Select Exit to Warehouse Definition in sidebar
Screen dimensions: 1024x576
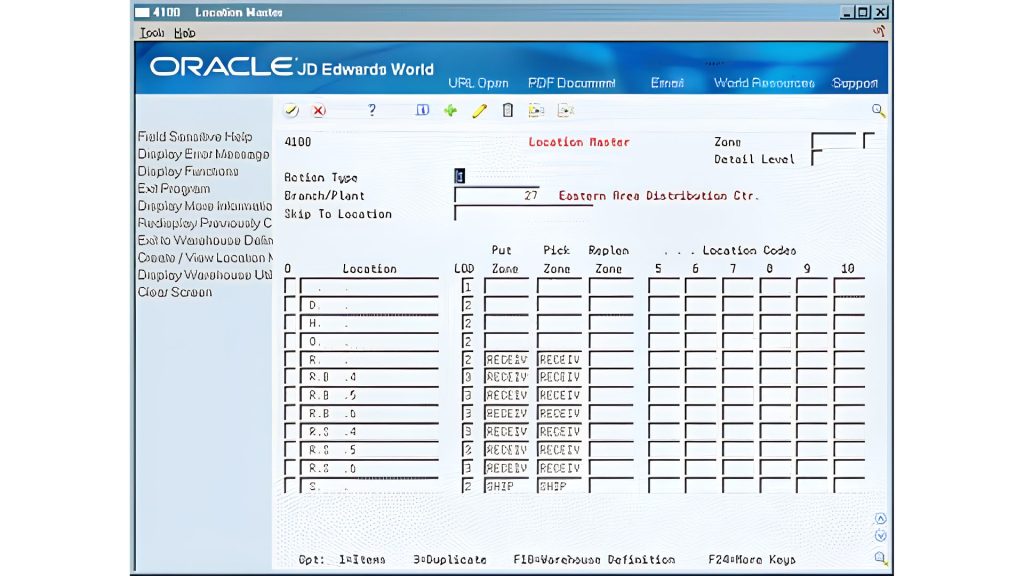click(204, 240)
